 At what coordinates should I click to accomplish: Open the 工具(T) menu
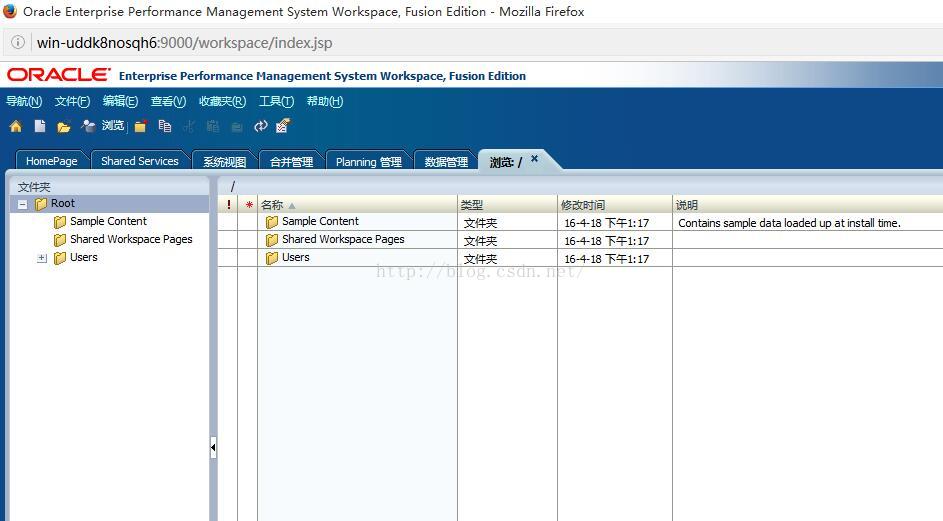coord(276,101)
